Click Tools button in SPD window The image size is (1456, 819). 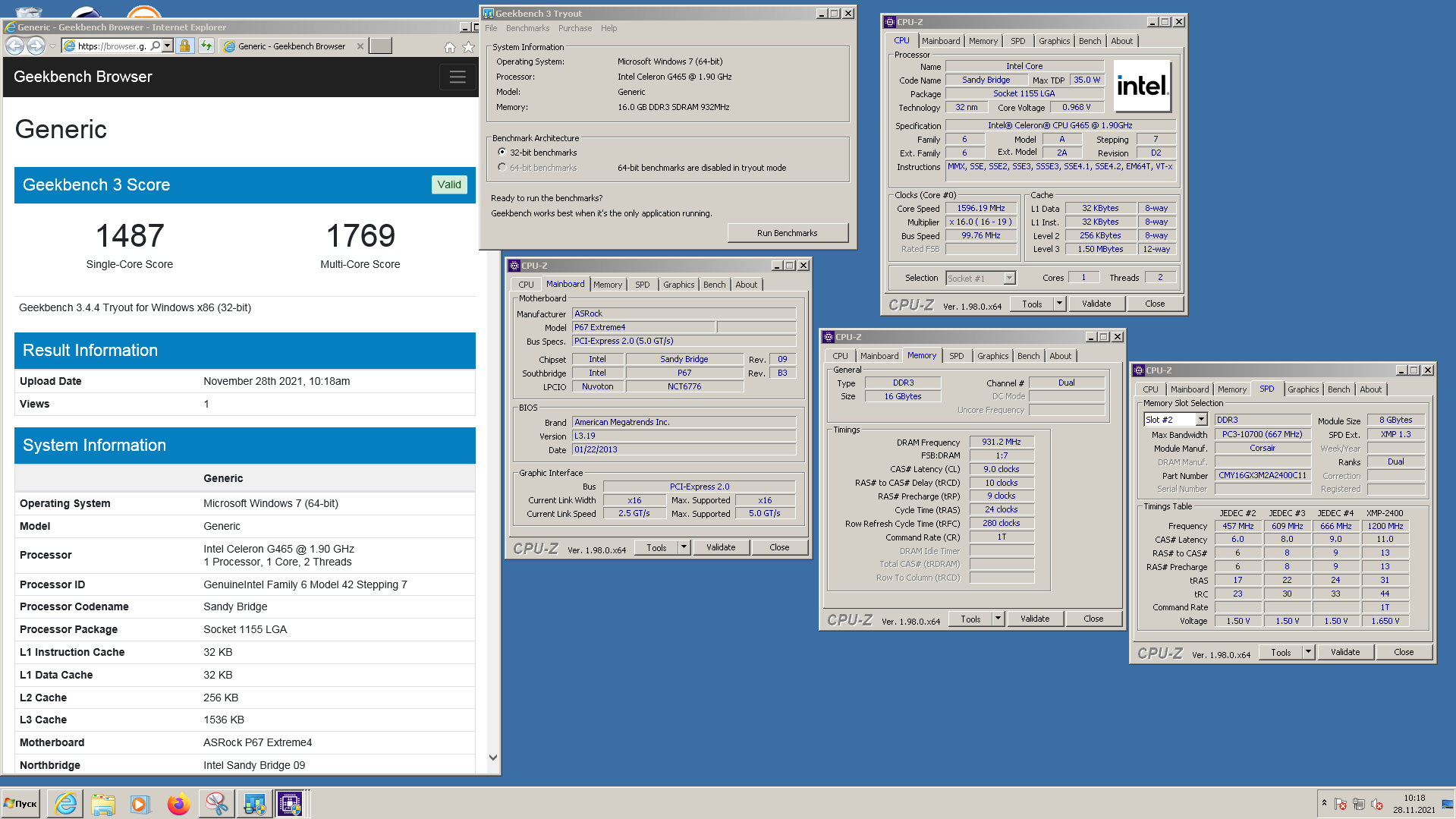pos(1281,652)
